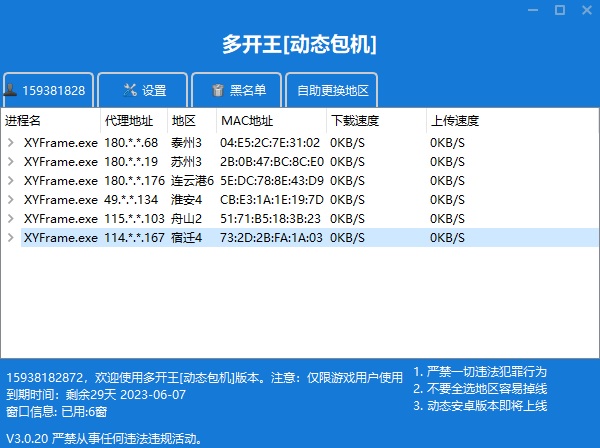Expand the XYFrame.exe row for 苏州3
Viewport: 600px width, 448px height.
click(11, 161)
